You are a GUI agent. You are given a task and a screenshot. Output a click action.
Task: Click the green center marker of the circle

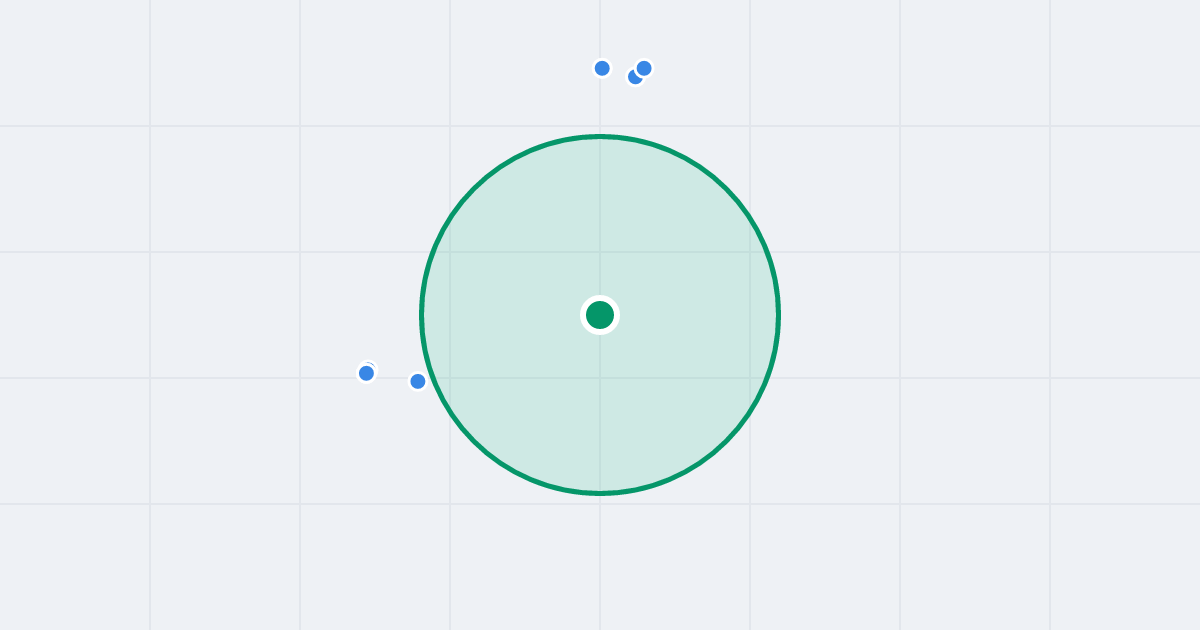click(600, 315)
